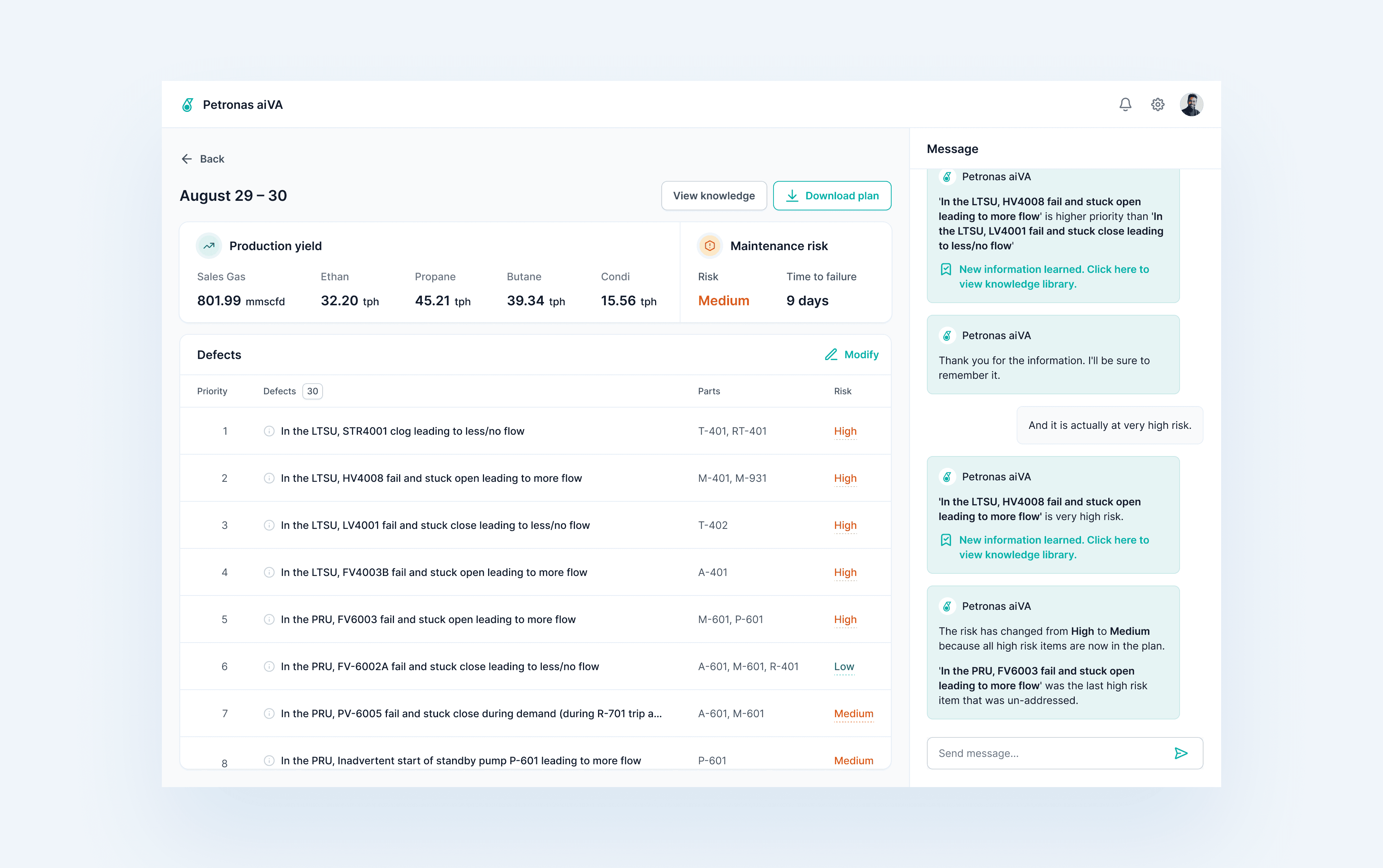Click Medium risk label for PV-6005 row
Viewport: 1383px width, 868px height.
point(854,714)
